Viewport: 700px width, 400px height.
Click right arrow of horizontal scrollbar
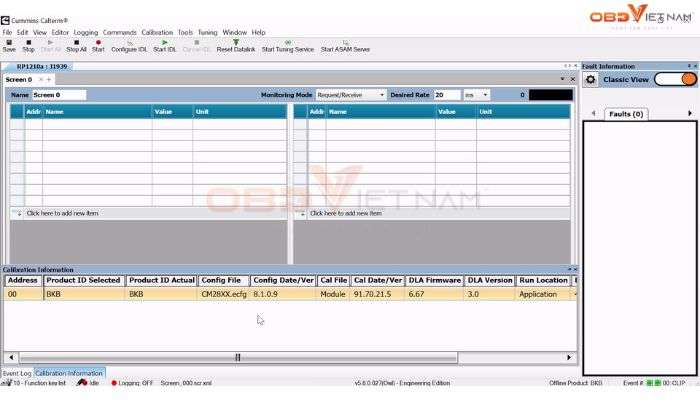(x=569, y=357)
